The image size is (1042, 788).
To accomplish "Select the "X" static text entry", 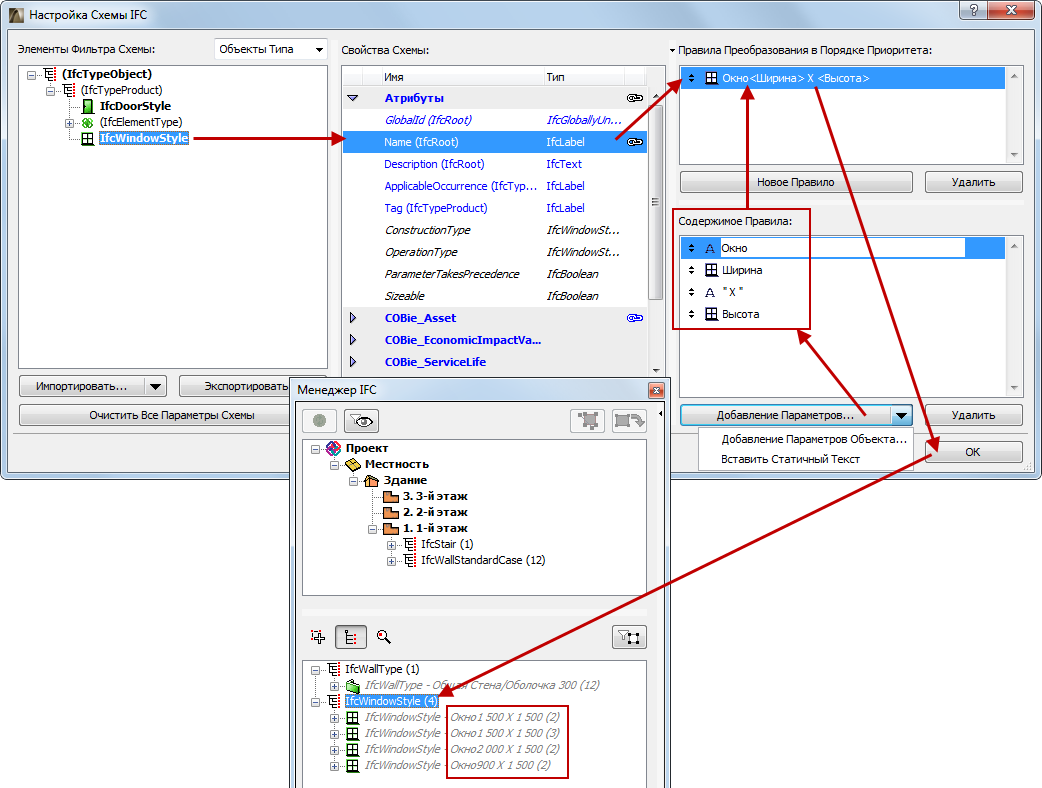I will coord(843,292).
